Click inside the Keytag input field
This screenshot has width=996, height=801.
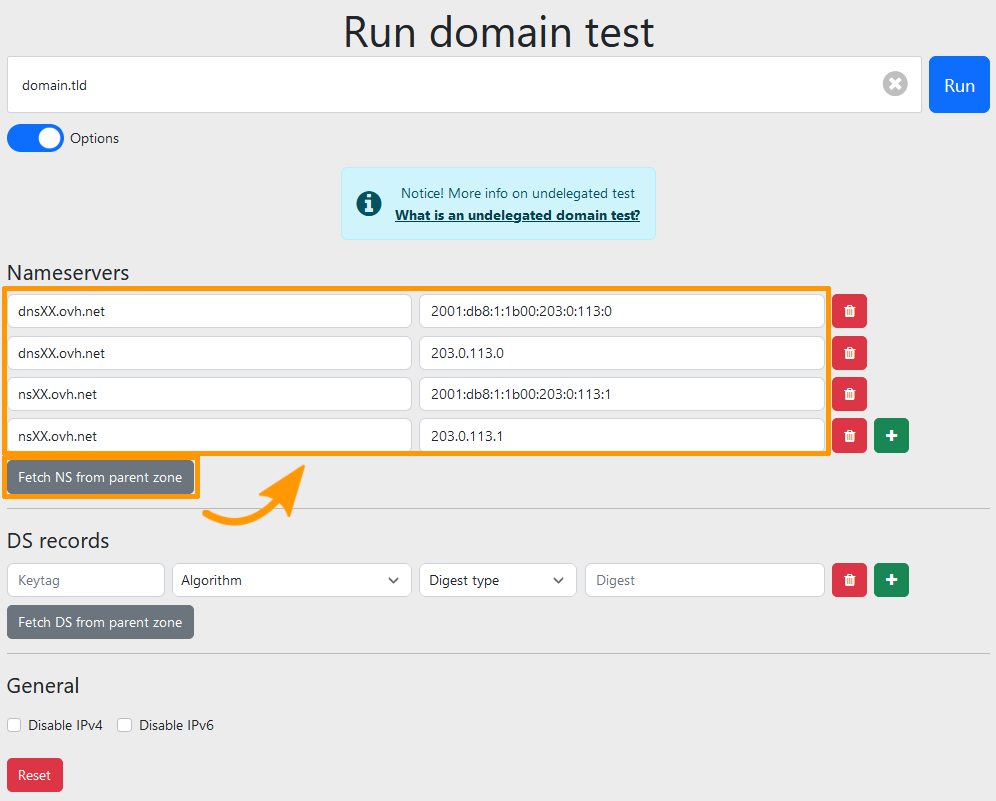[x=85, y=580]
